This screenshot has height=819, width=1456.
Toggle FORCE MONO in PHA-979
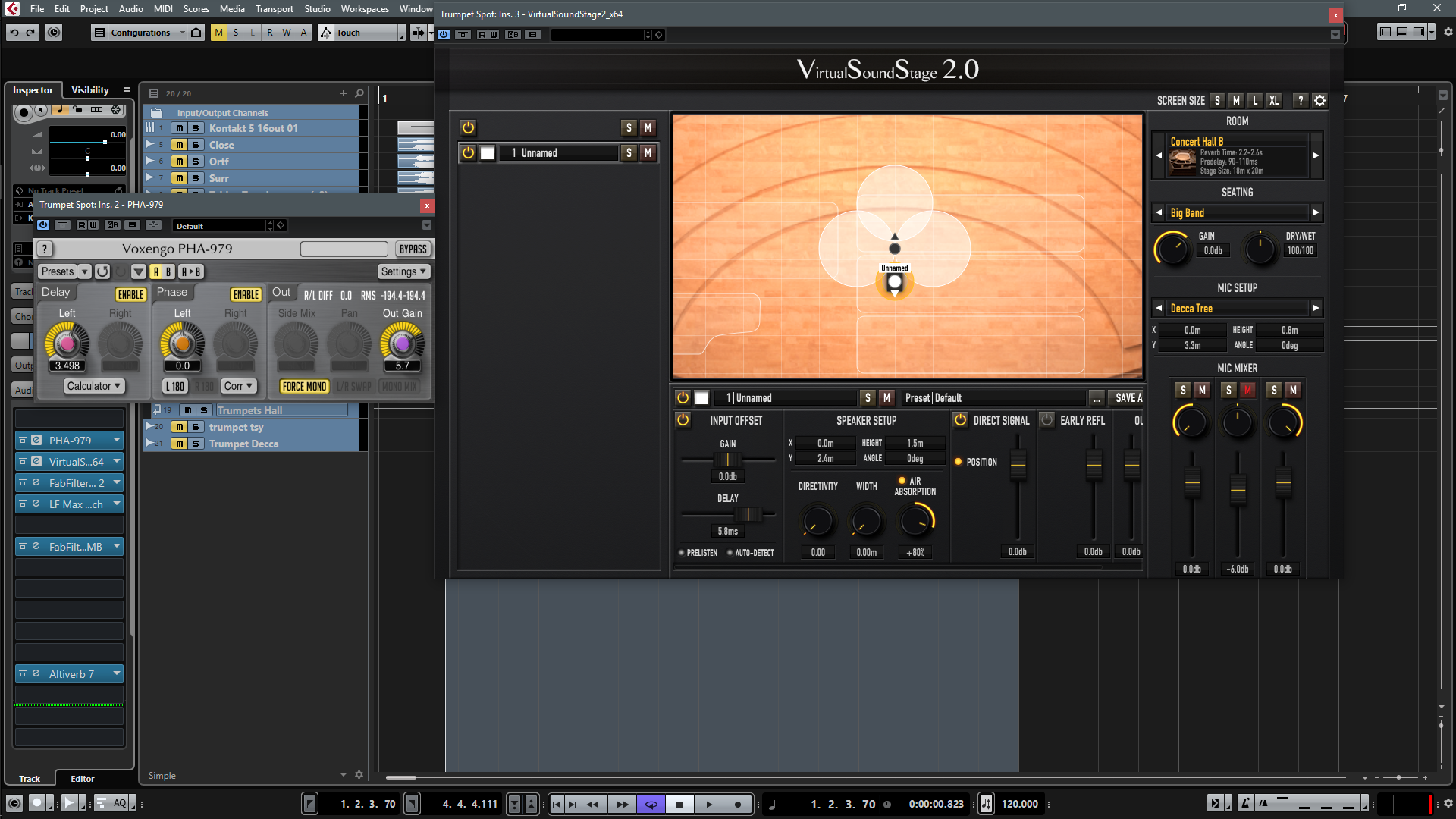click(304, 387)
